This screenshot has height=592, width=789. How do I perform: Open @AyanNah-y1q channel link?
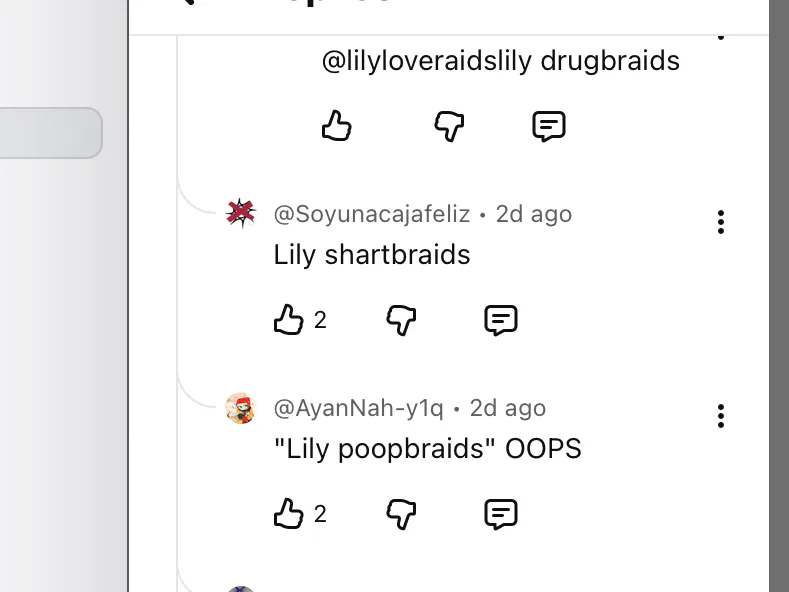coord(359,408)
